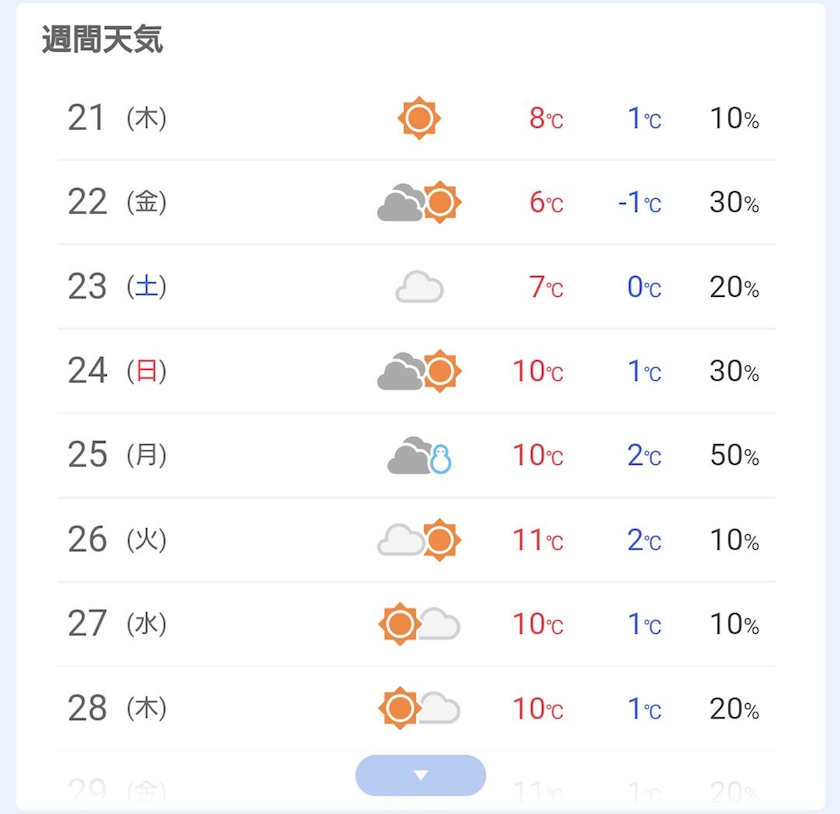
Task: Select the date 21 (木) row label
Action: (x=116, y=119)
